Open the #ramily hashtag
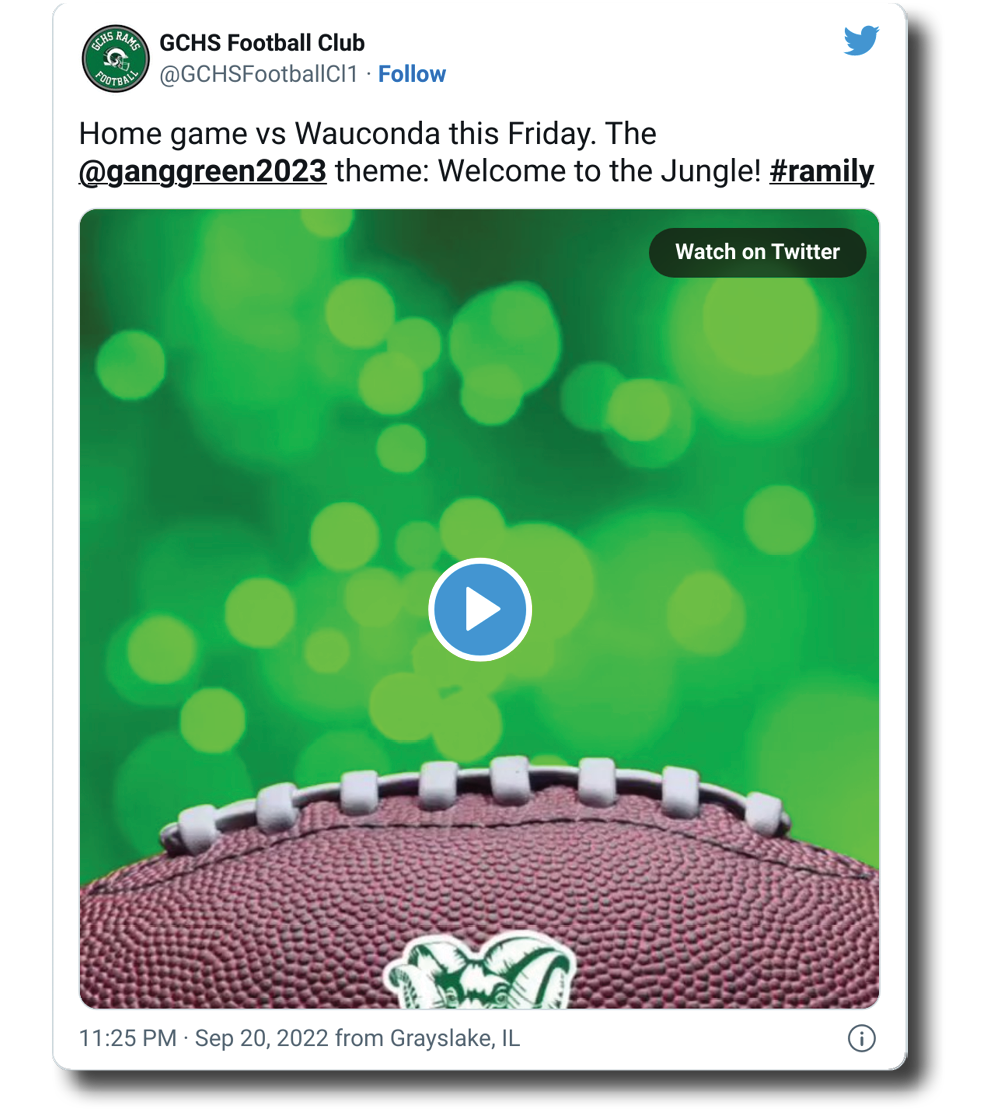 pos(821,171)
